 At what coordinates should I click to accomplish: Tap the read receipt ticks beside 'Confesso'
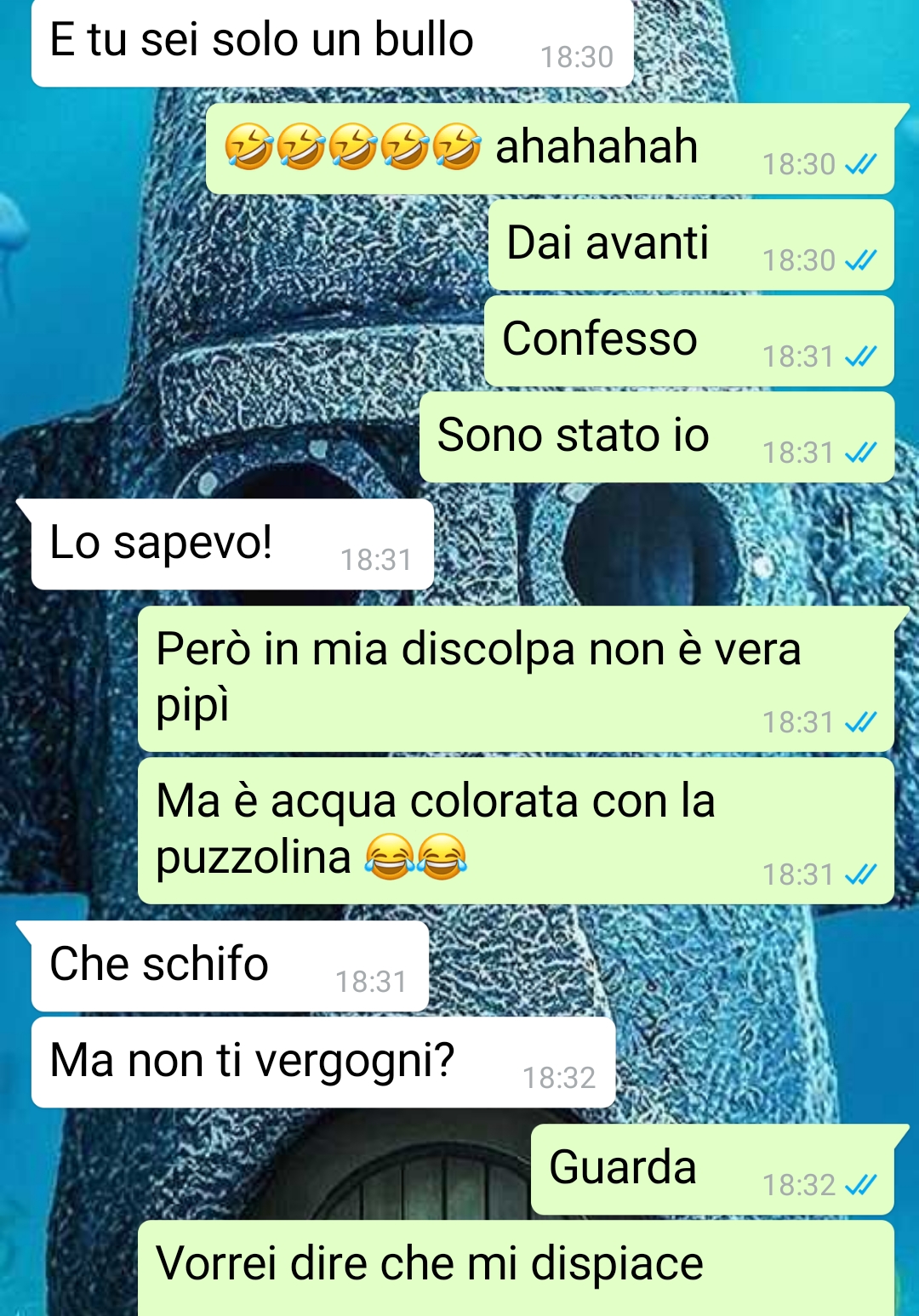pos(860,356)
